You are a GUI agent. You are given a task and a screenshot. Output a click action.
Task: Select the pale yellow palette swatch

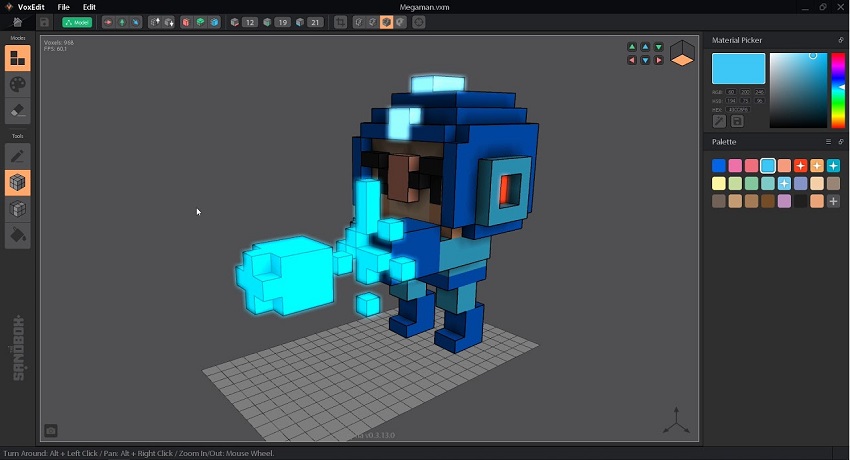coord(719,183)
